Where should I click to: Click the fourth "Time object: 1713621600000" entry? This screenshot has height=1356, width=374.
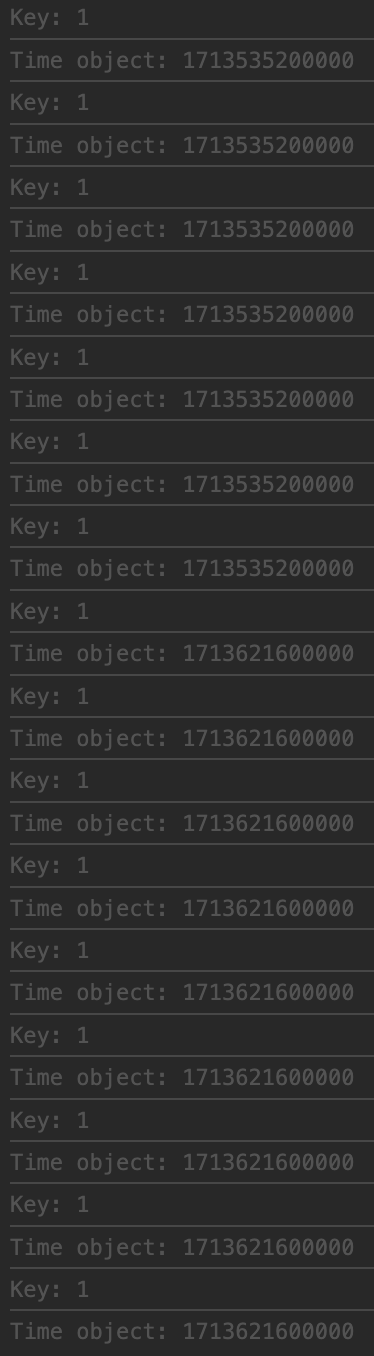tap(182, 909)
